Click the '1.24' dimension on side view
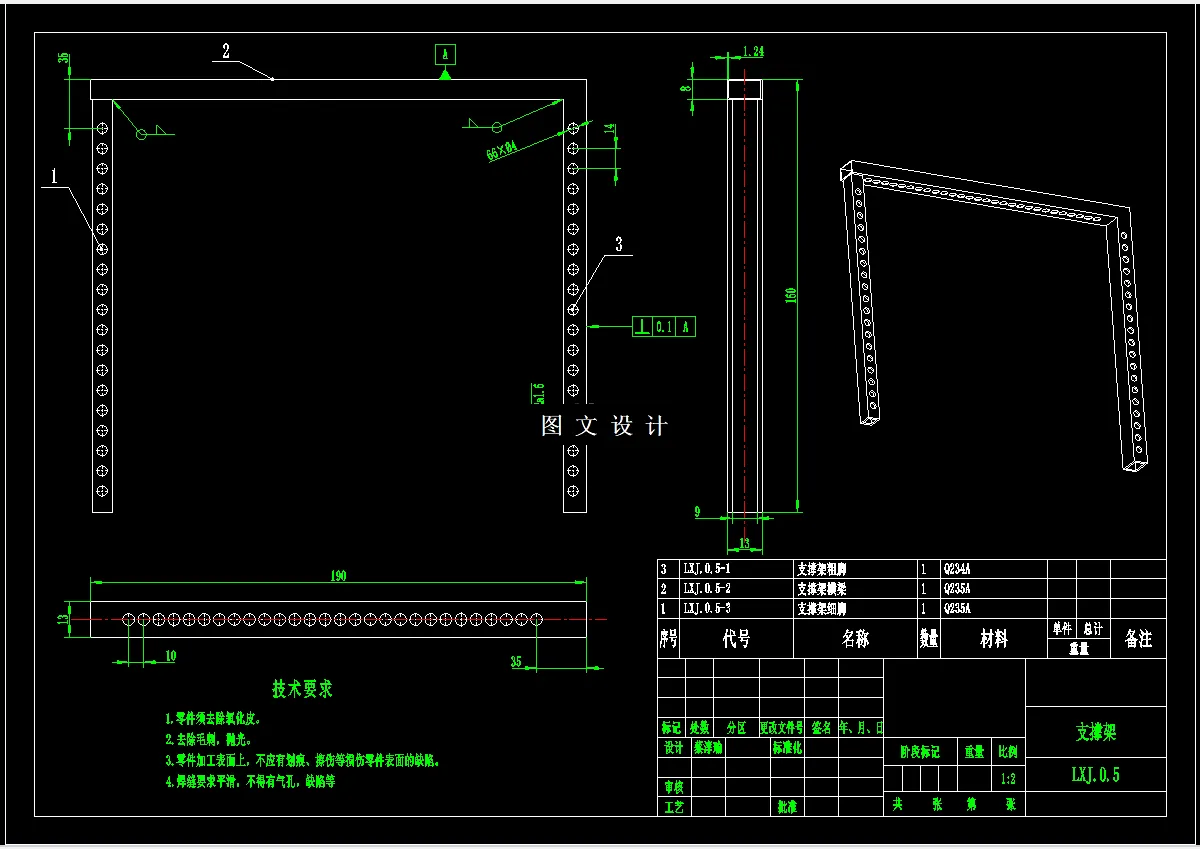The image size is (1200, 849). (753, 51)
